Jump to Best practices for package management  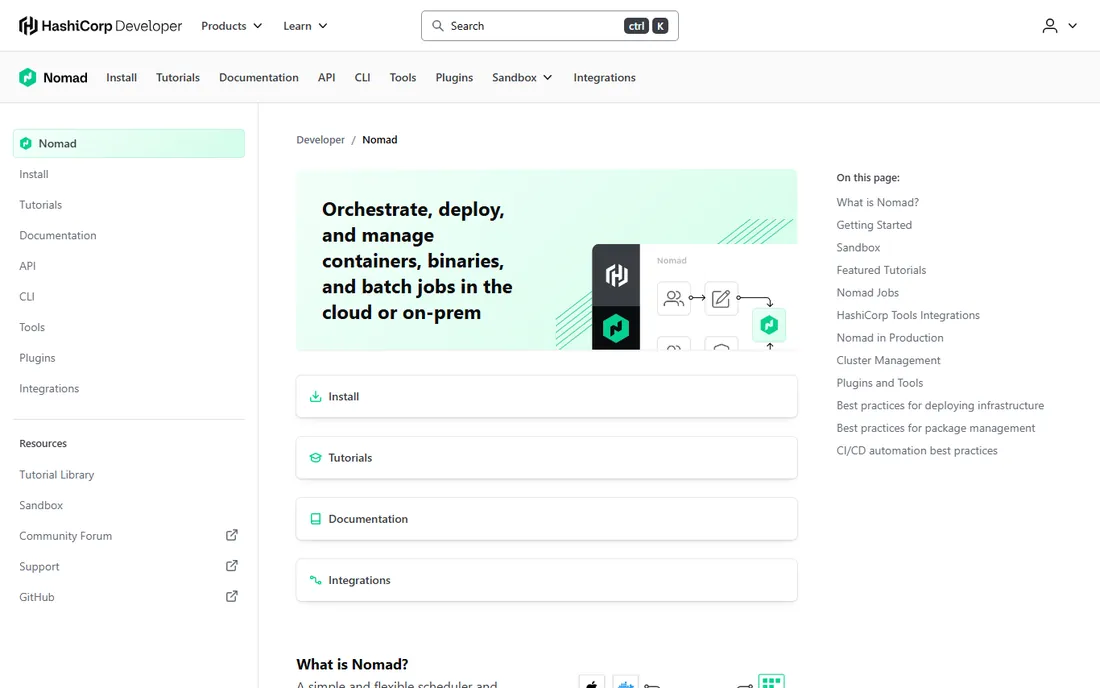point(936,428)
